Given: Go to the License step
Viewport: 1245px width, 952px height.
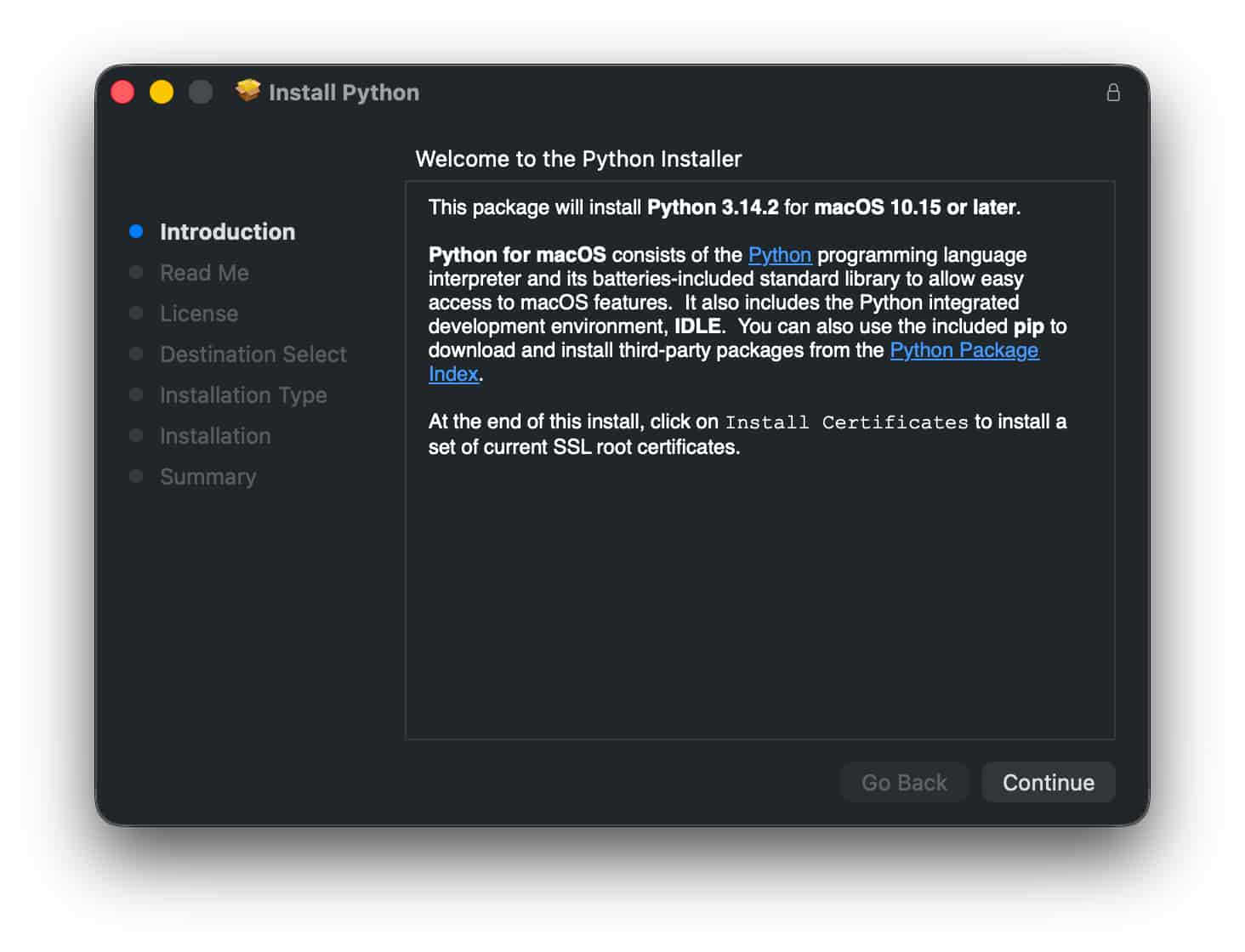Looking at the screenshot, I should [199, 314].
